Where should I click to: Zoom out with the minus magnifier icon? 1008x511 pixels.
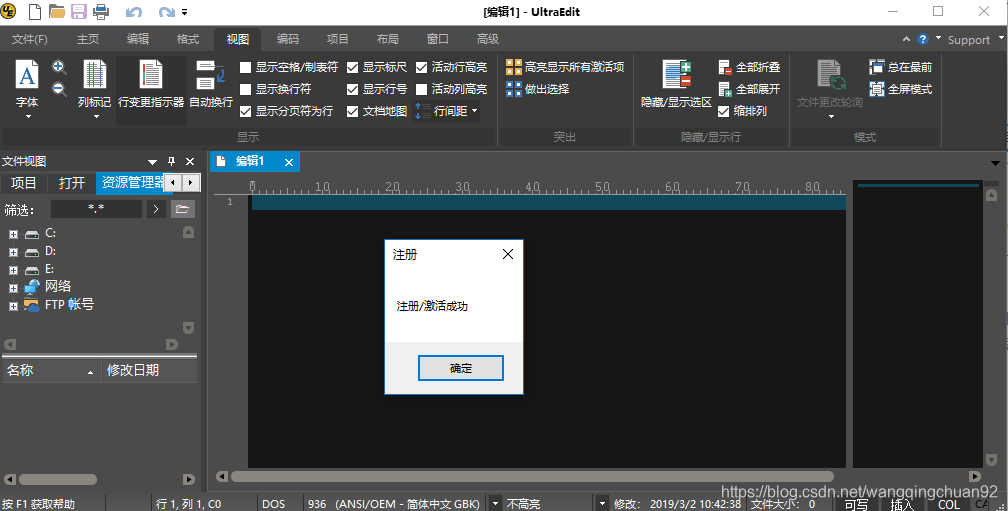(59, 89)
